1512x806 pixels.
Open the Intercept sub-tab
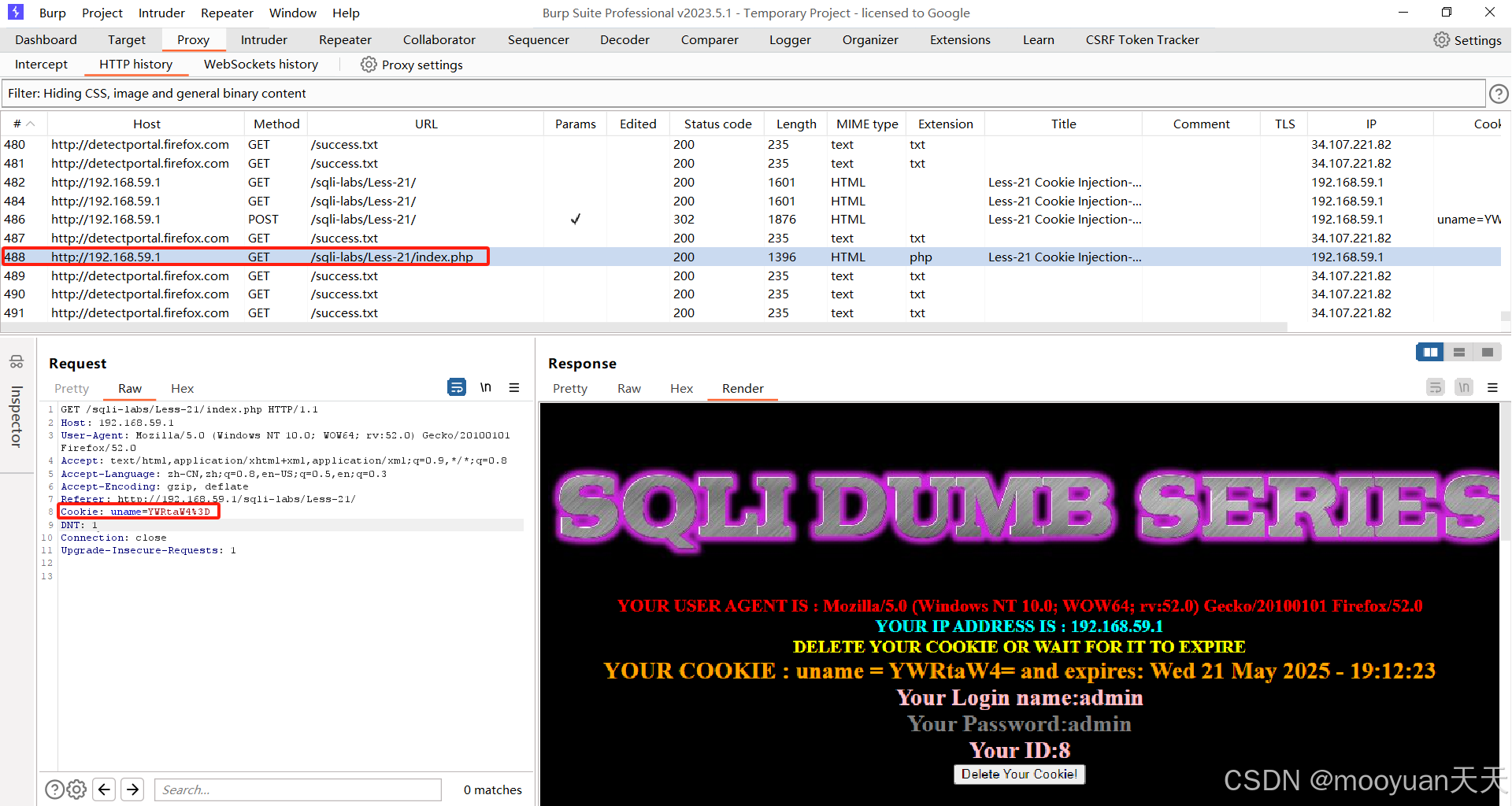tap(41, 65)
